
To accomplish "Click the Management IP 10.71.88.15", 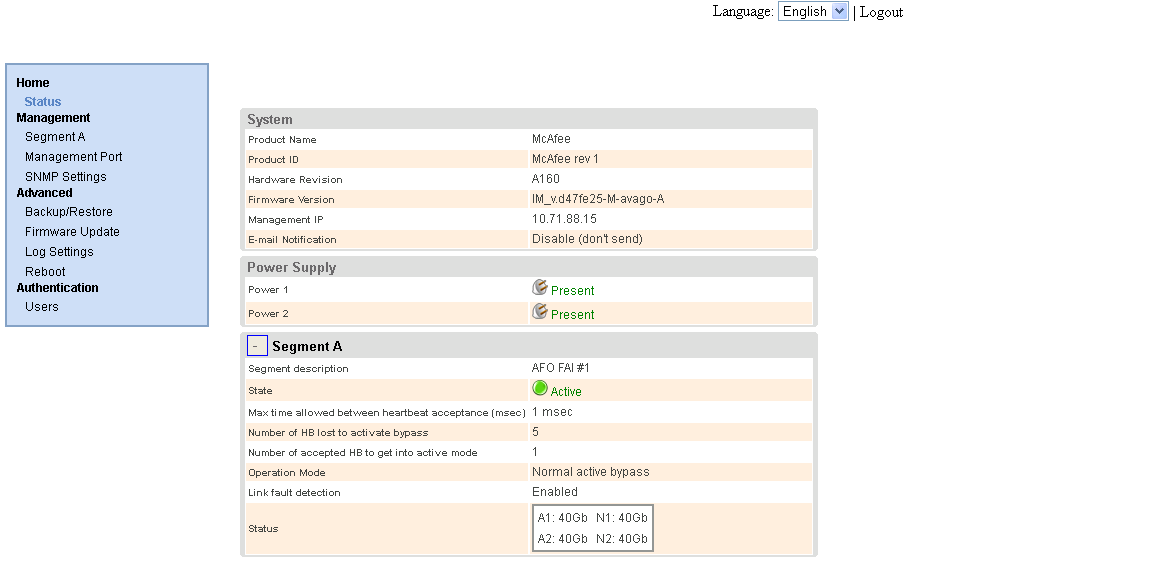I will pos(564,219).
